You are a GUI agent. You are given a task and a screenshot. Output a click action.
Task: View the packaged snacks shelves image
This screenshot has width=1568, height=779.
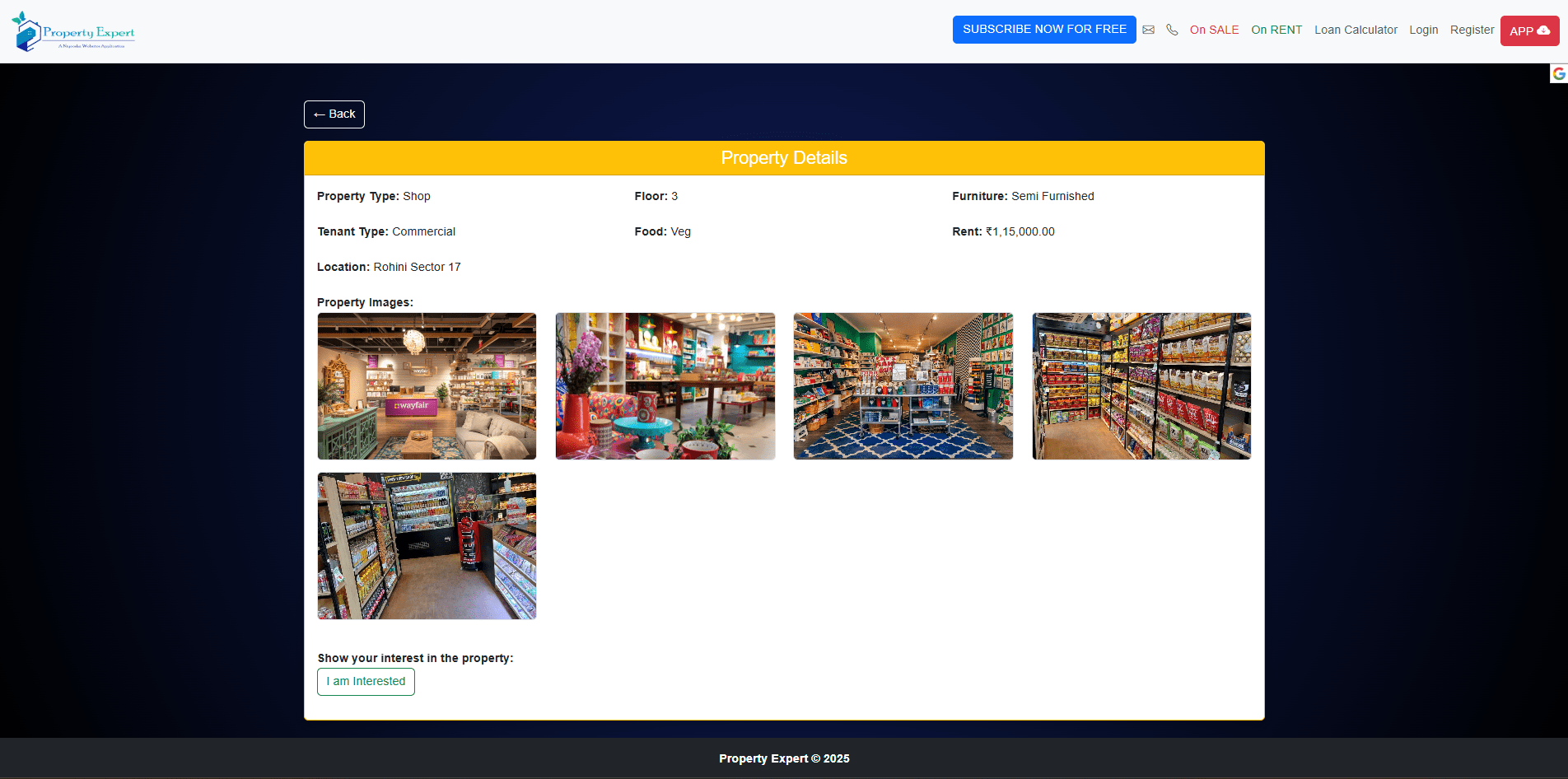click(1141, 386)
